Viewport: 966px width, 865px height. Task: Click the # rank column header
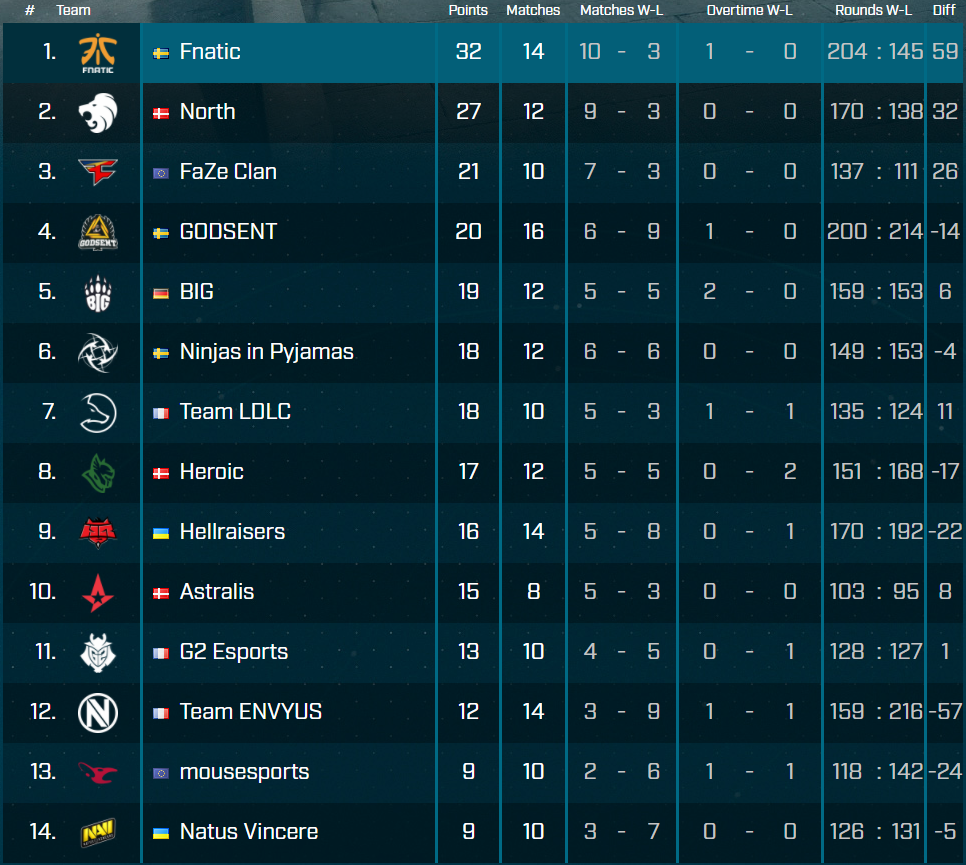pyautogui.click(x=30, y=10)
